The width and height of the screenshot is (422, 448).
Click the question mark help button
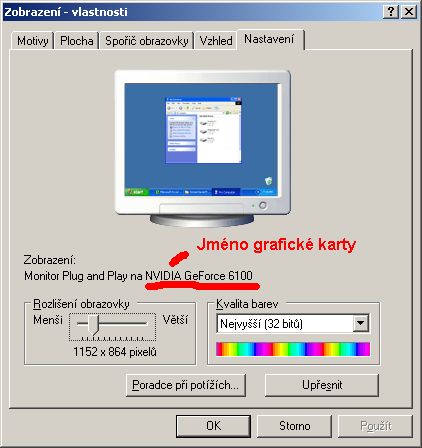point(391,12)
